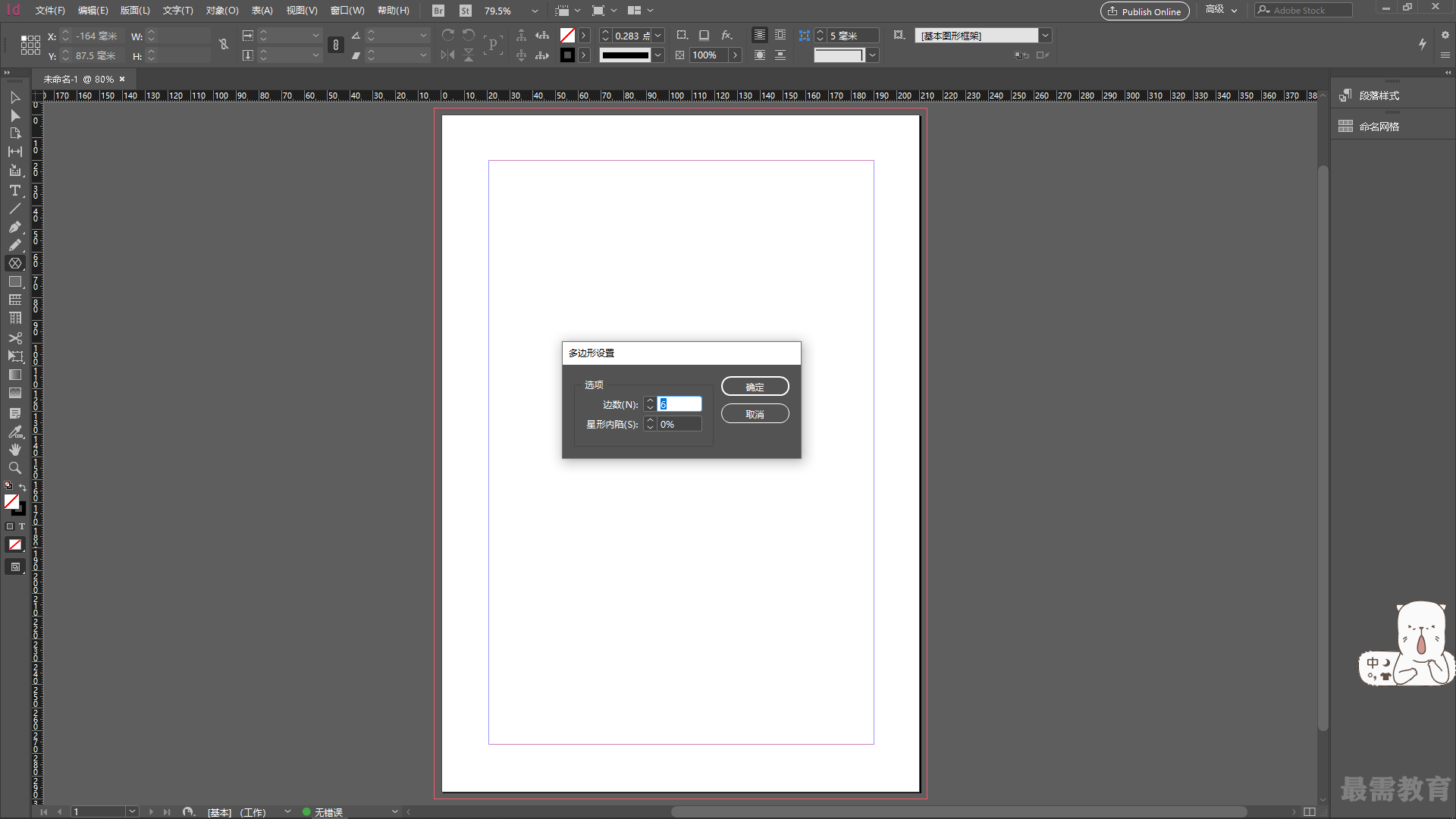Open the fx effects icon
1456x819 pixels.
click(x=726, y=36)
